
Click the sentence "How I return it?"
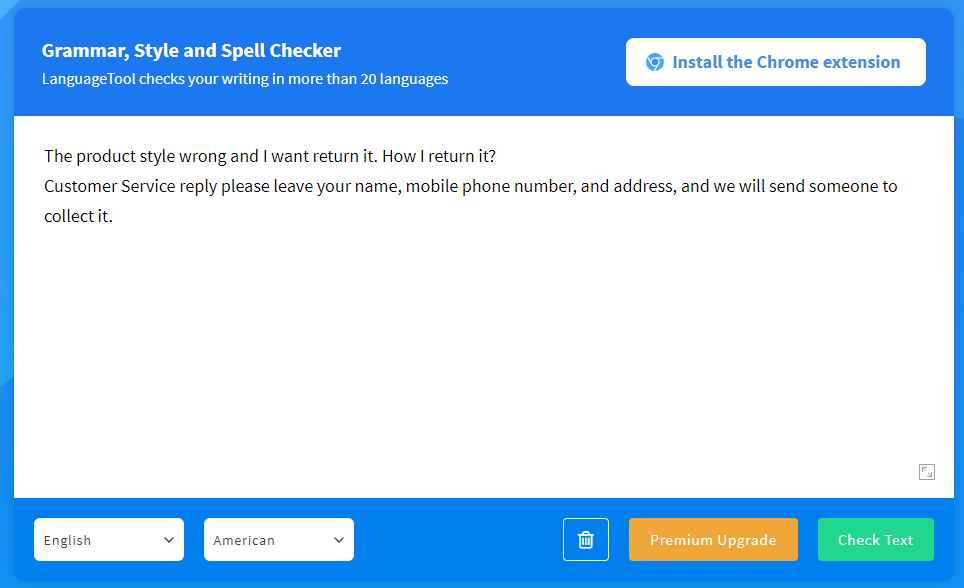[x=439, y=156]
